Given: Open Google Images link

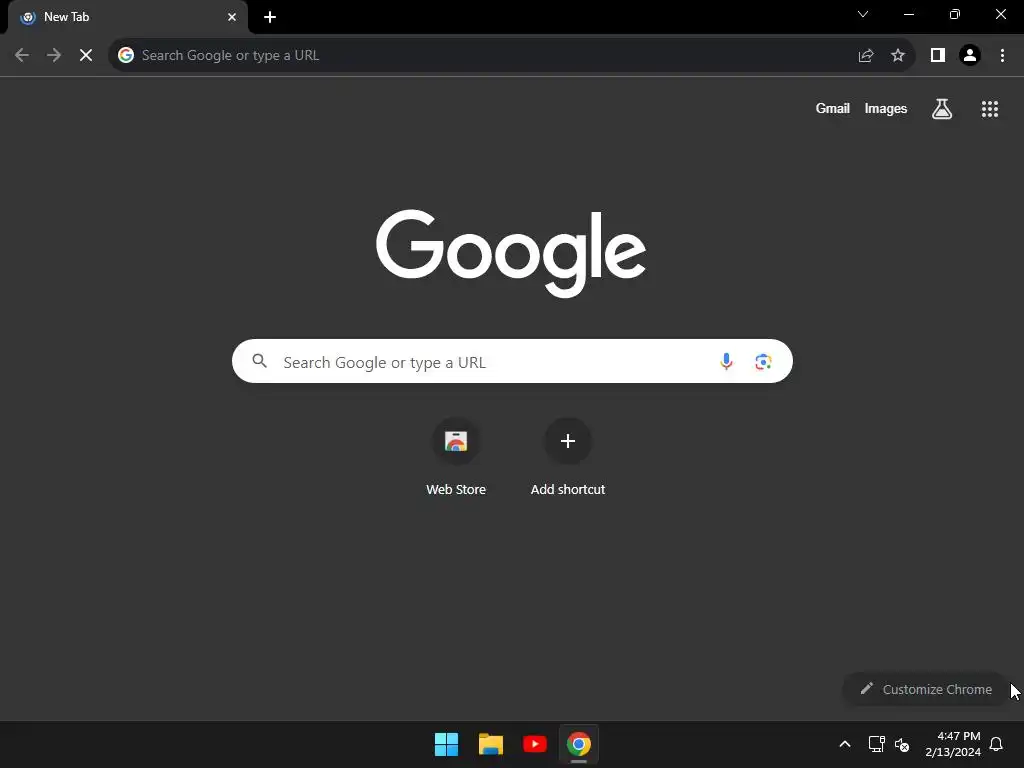Looking at the screenshot, I should (x=886, y=108).
